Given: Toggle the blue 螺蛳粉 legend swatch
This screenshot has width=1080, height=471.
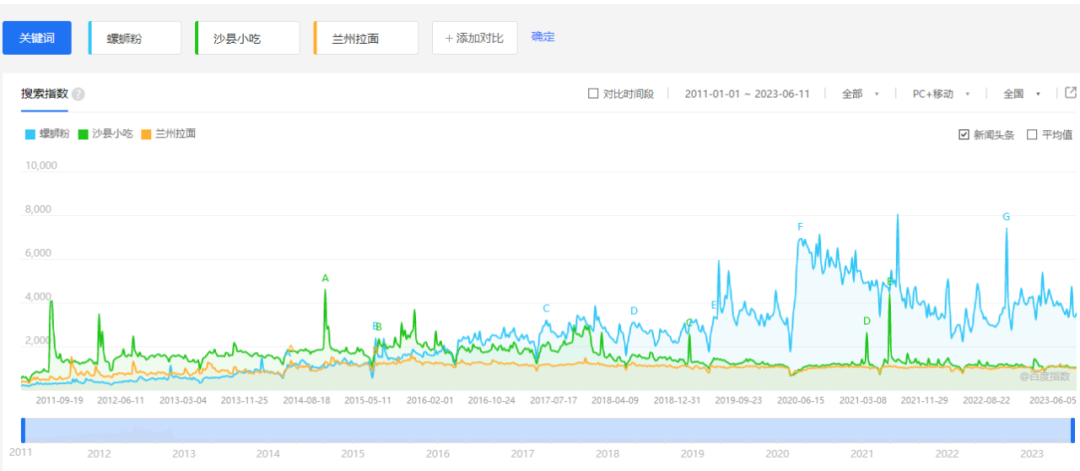Looking at the screenshot, I should pos(30,133).
